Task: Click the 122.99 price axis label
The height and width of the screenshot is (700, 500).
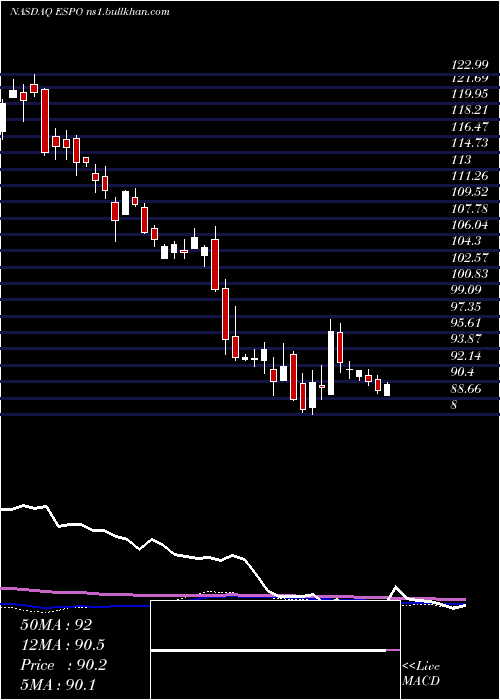Action: pos(469,66)
